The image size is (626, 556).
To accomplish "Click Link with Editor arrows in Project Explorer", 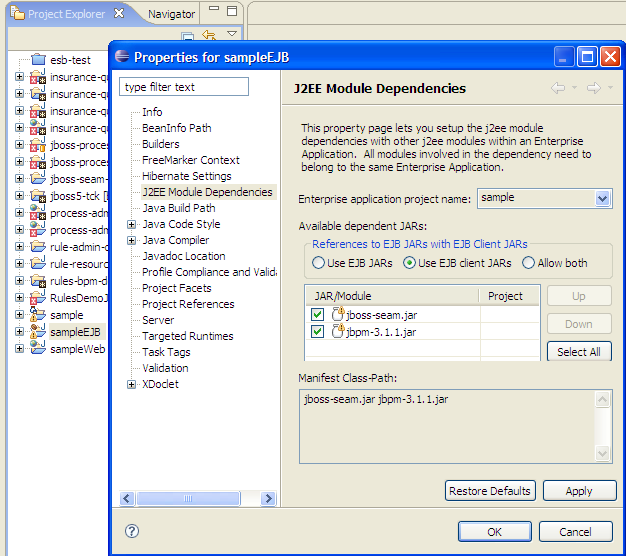I will click(x=209, y=35).
